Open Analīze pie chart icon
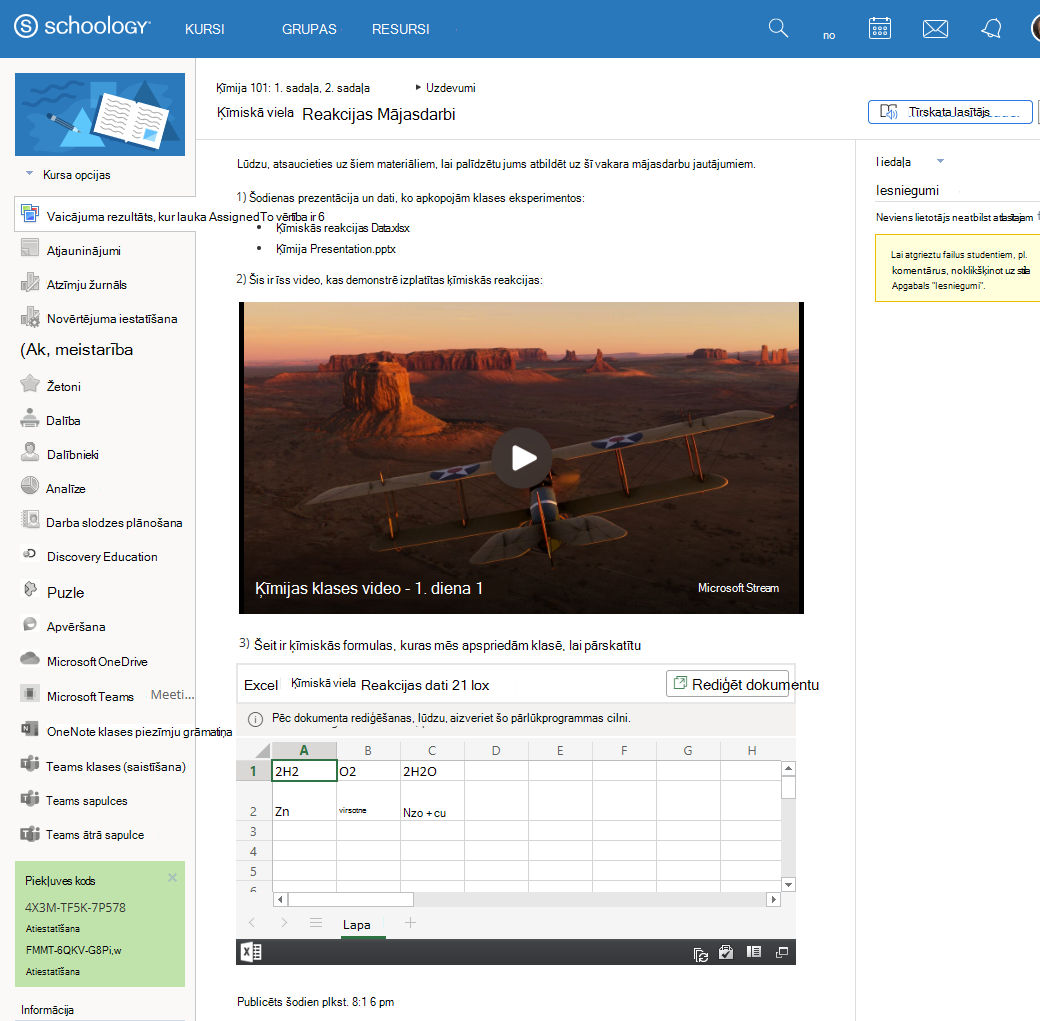Image resolution: width=1040 pixels, height=1021 pixels. (x=30, y=486)
